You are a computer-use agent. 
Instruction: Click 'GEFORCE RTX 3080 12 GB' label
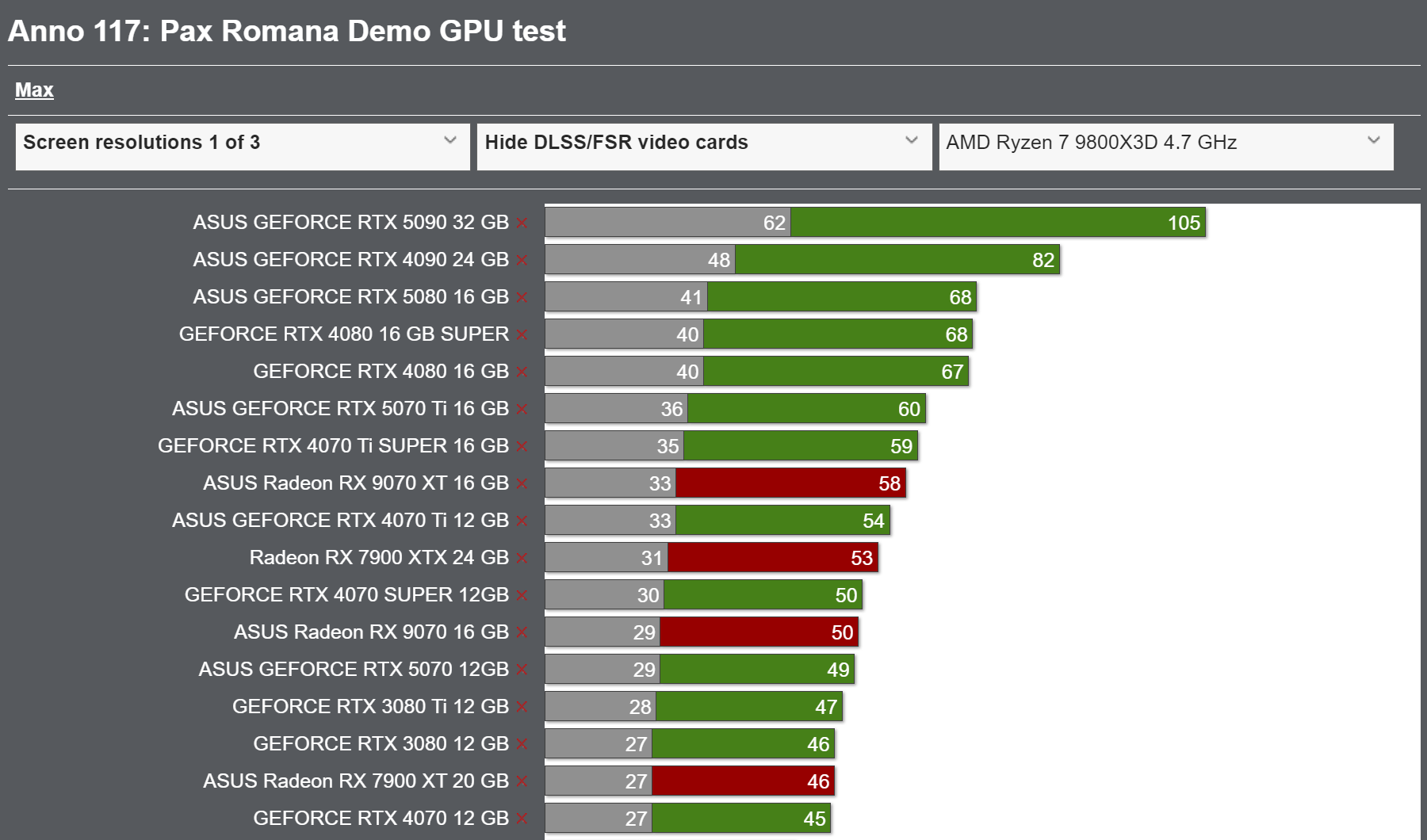[381, 744]
